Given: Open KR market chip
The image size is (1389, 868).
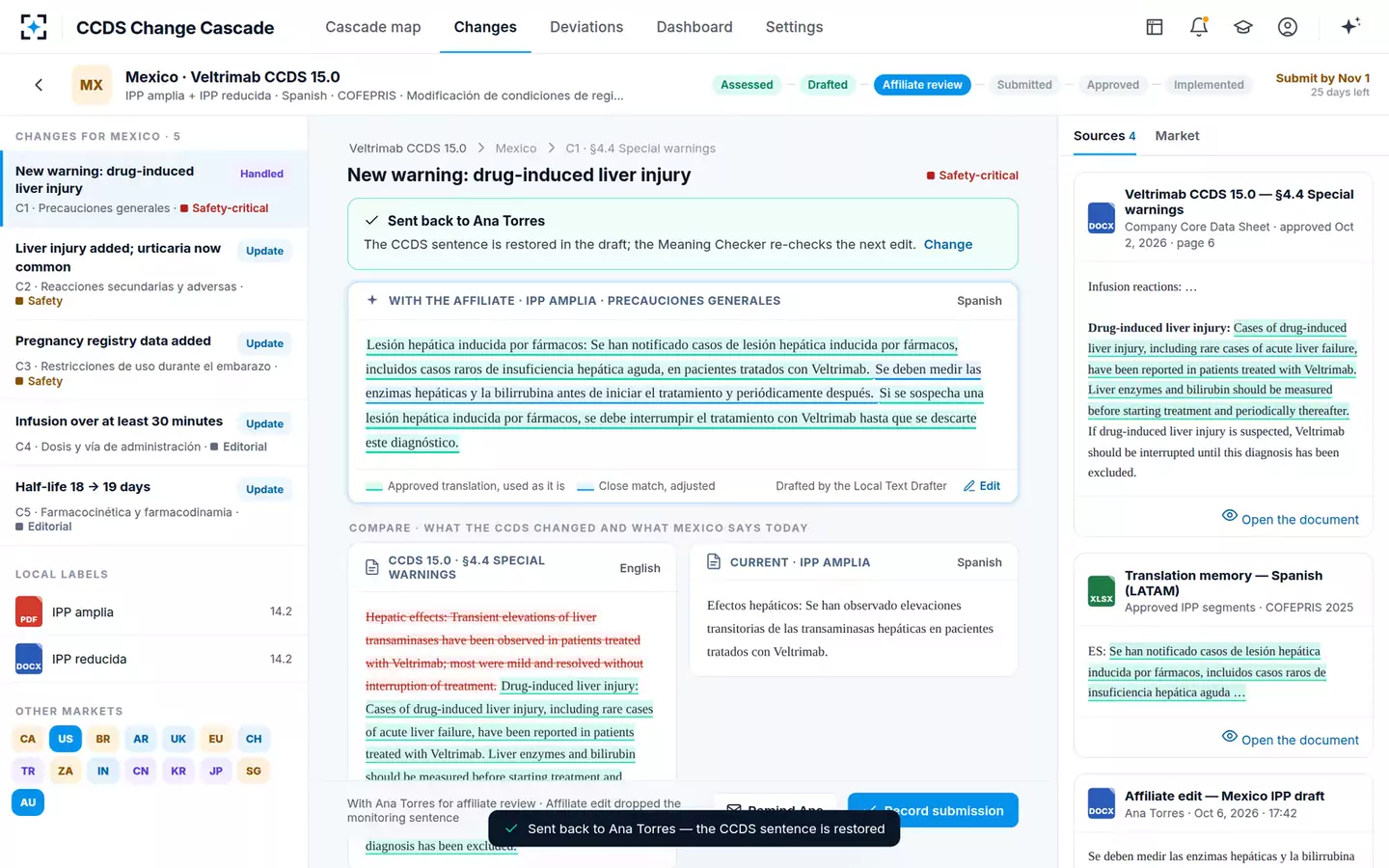Looking at the screenshot, I should (x=178, y=771).
